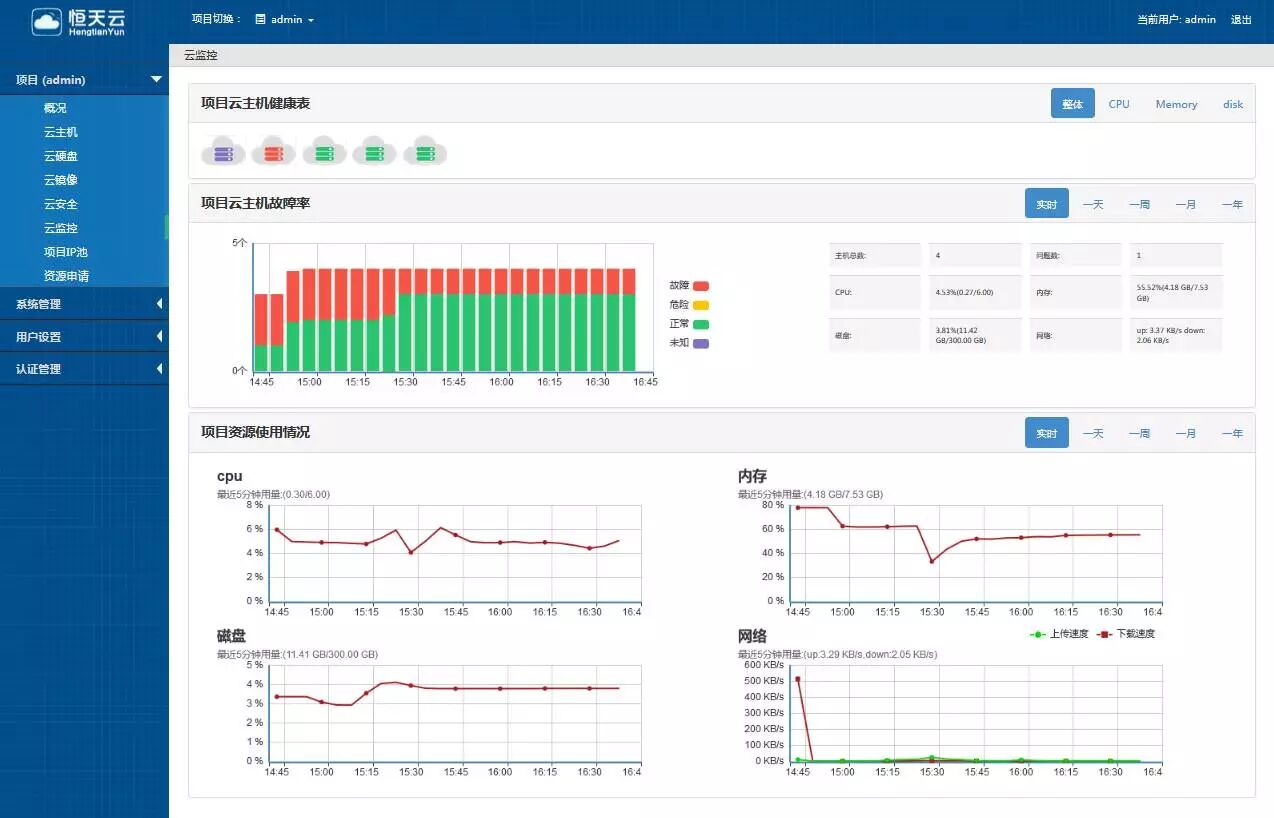
Task: Click the 主机总数 cell label
Action: click(x=850, y=256)
